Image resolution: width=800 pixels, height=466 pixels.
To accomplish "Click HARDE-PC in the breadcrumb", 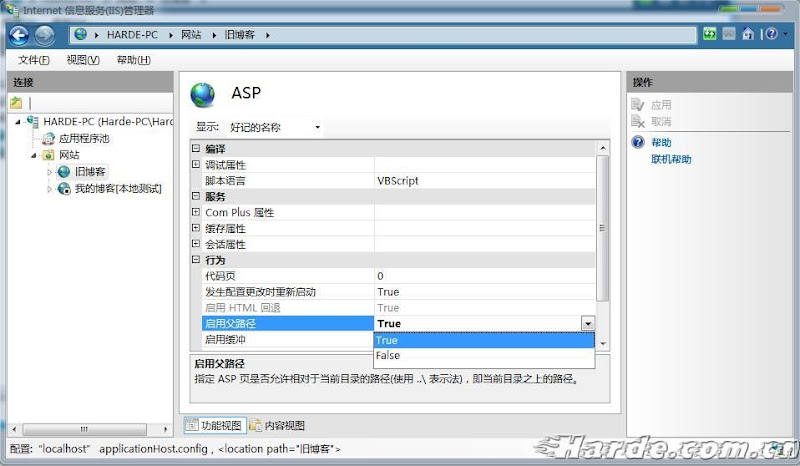I will (132, 35).
